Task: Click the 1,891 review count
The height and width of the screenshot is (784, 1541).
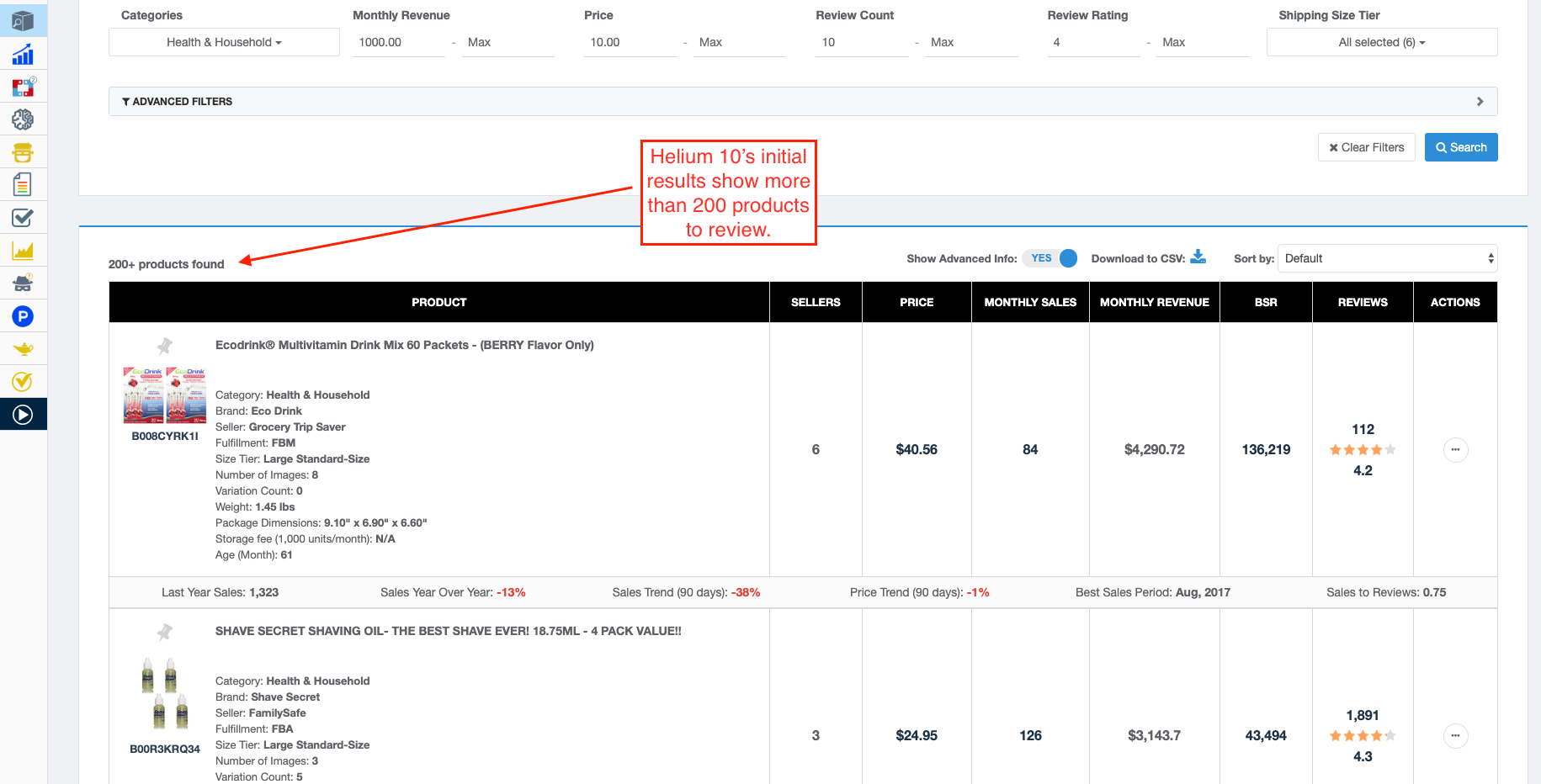Action: tap(1363, 715)
